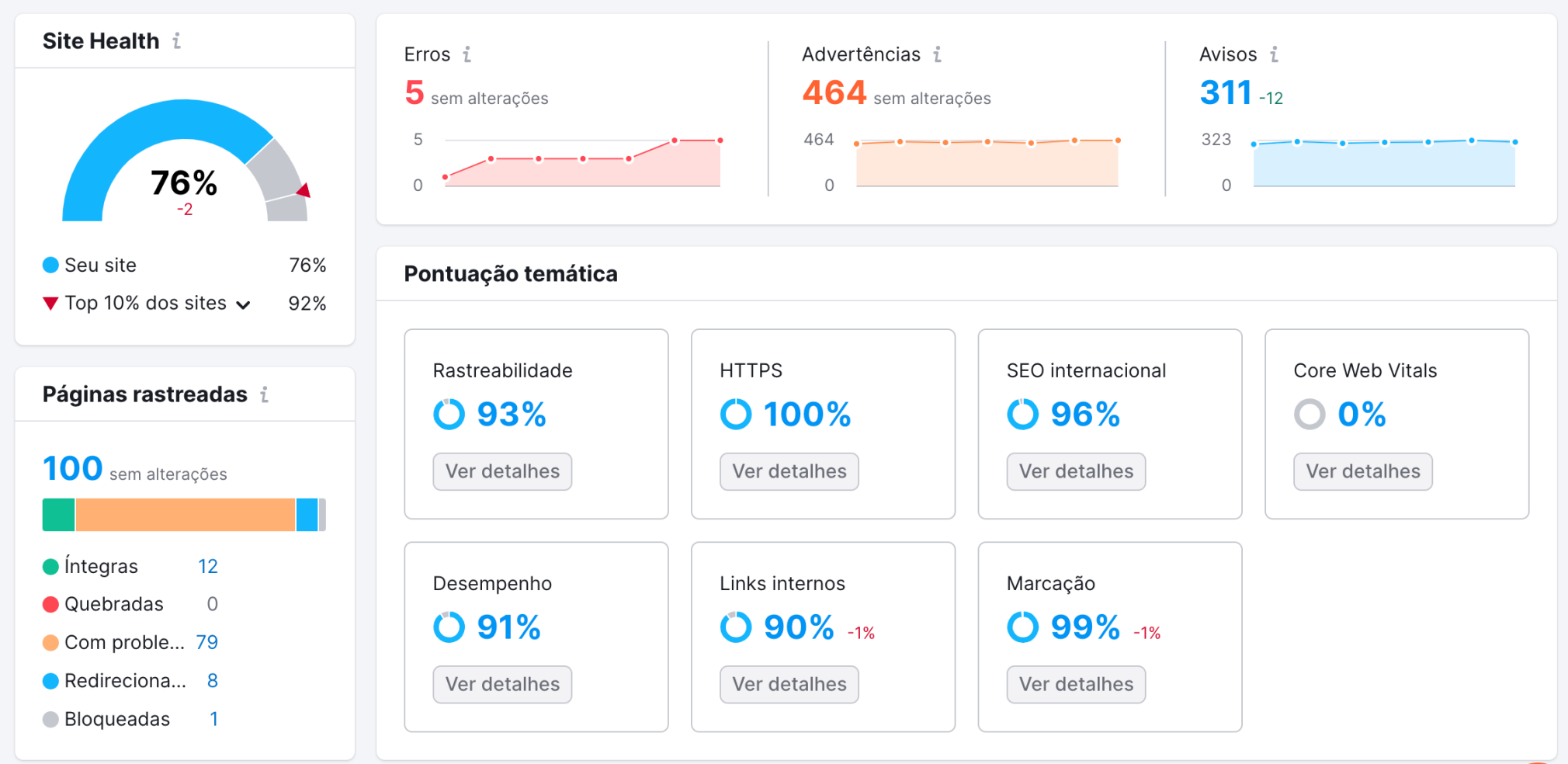Open the Redirecionadas pages count link
This screenshot has height=764, width=1568.
tap(212, 681)
